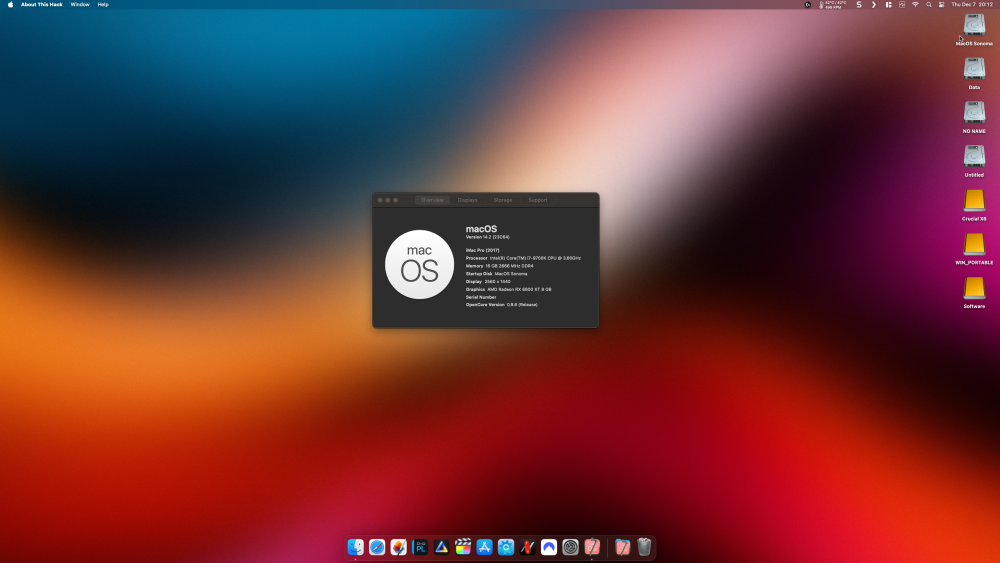Viewport: 1000px width, 563px height.
Task: Click the Startup Disk MacOS Sonoma line
Action: click(496, 274)
